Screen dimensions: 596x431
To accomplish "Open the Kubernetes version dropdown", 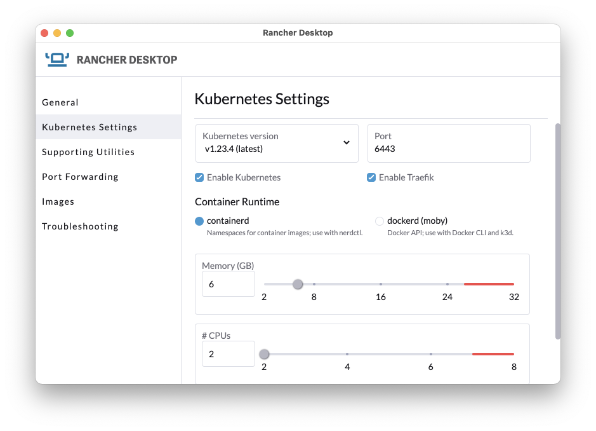I will [277, 143].
